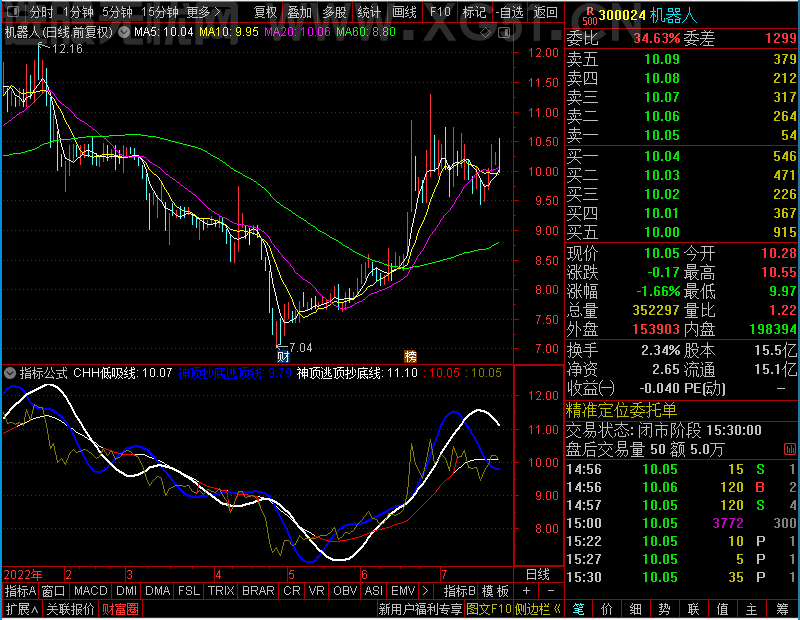
Task: Select the ASI indicator
Action: pos(373,591)
